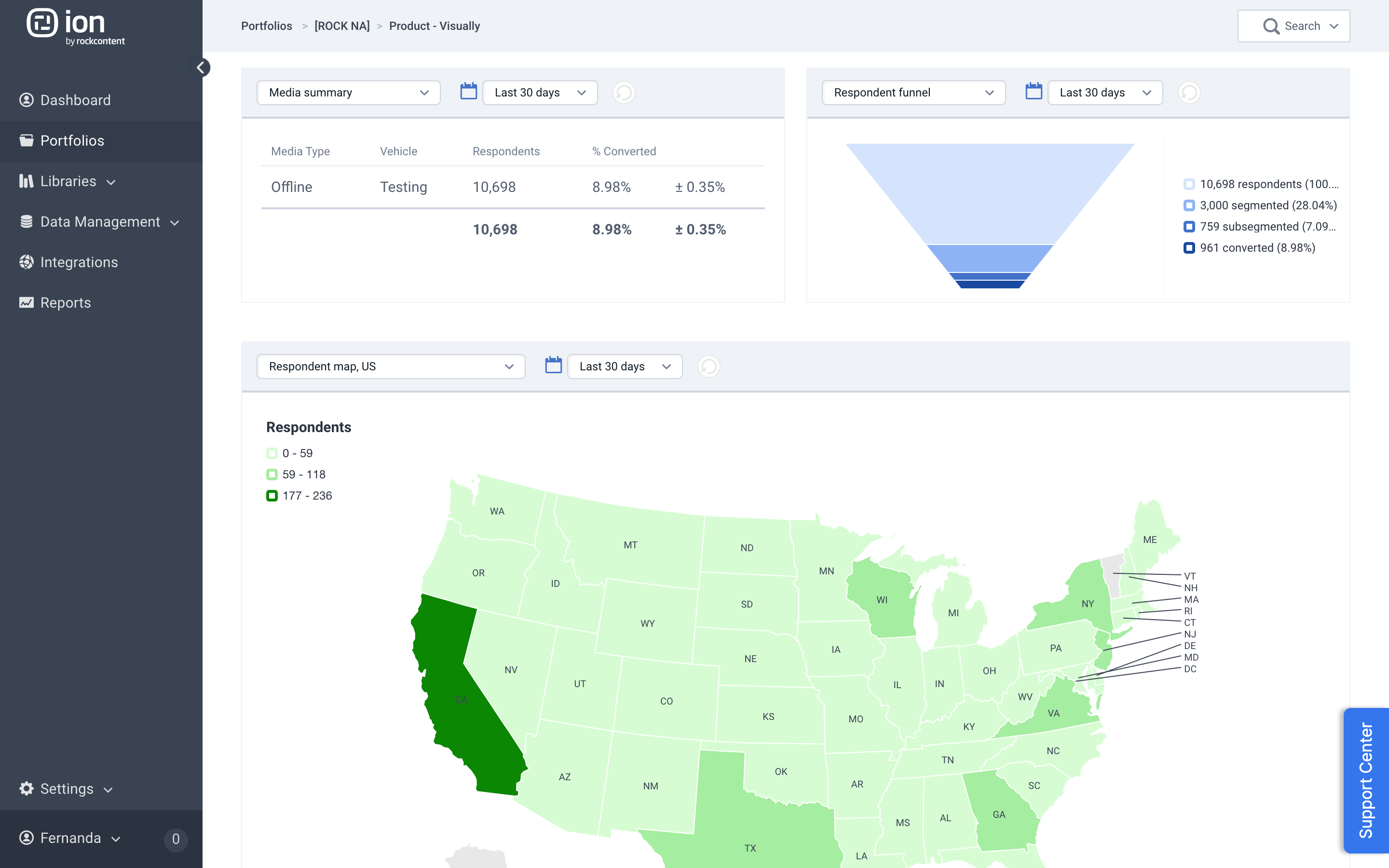1389x868 pixels.
Task: Click the ion by rockcontent logo
Action: point(75,26)
